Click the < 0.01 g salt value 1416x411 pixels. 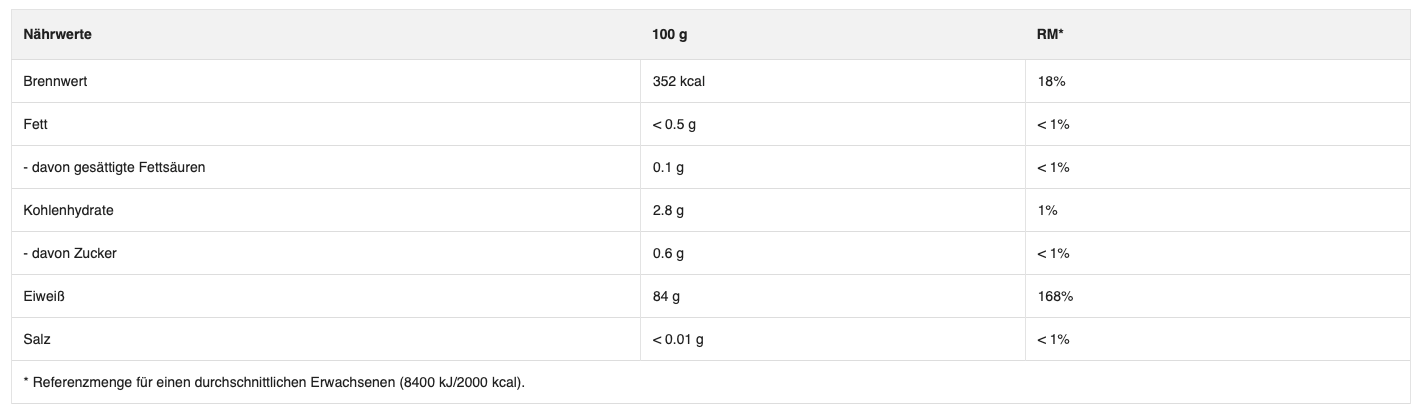(678, 339)
